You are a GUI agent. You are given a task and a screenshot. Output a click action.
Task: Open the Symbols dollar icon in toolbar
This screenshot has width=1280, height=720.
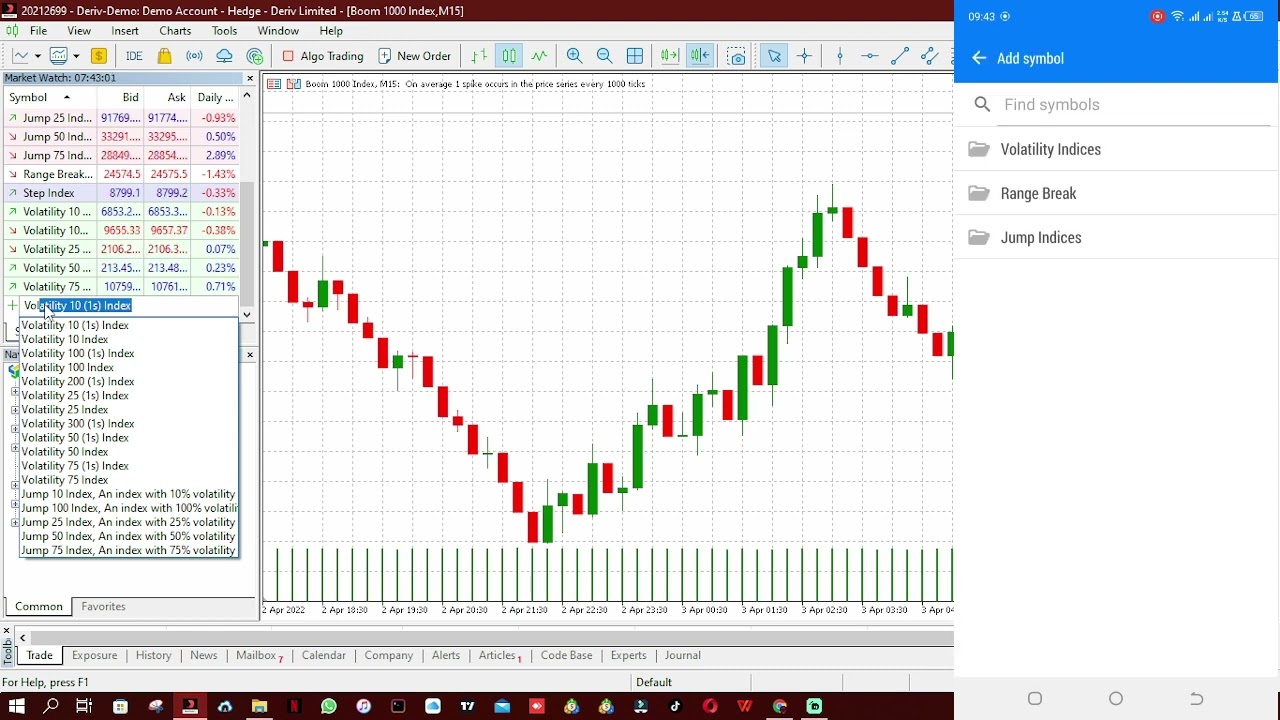point(99,56)
